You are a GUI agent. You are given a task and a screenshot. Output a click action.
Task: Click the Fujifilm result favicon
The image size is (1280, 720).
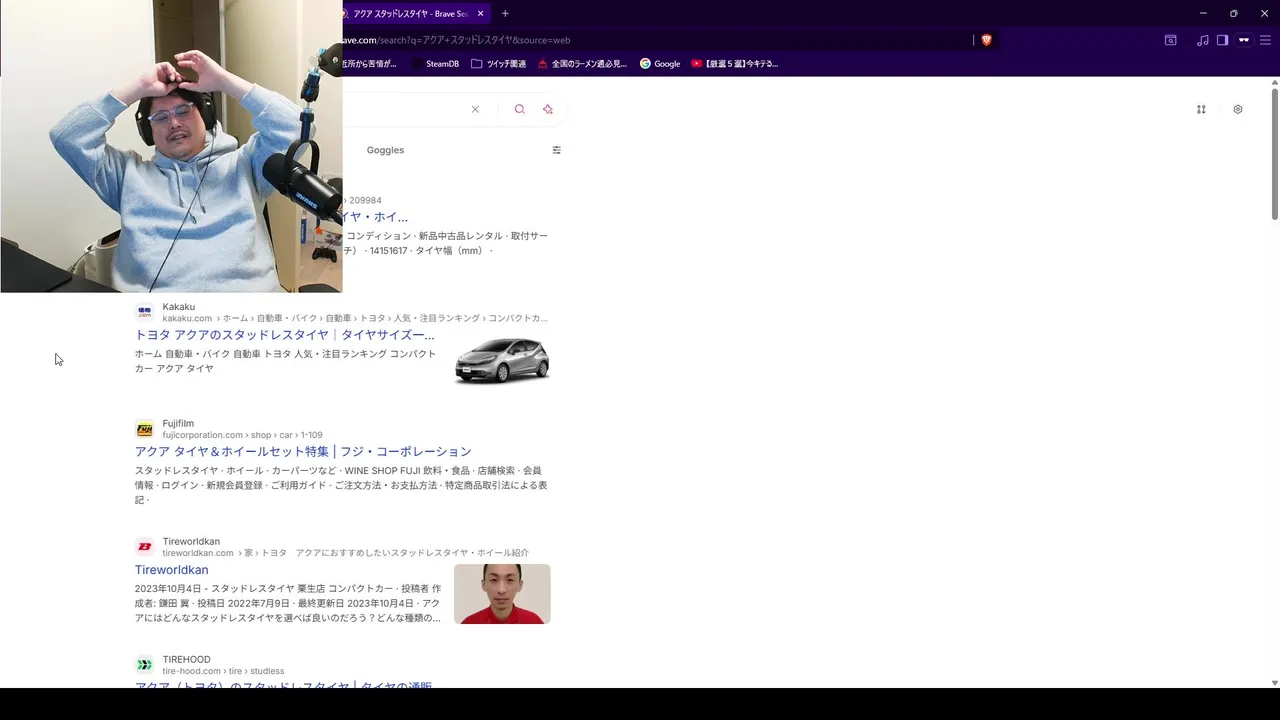pos(145,430)
